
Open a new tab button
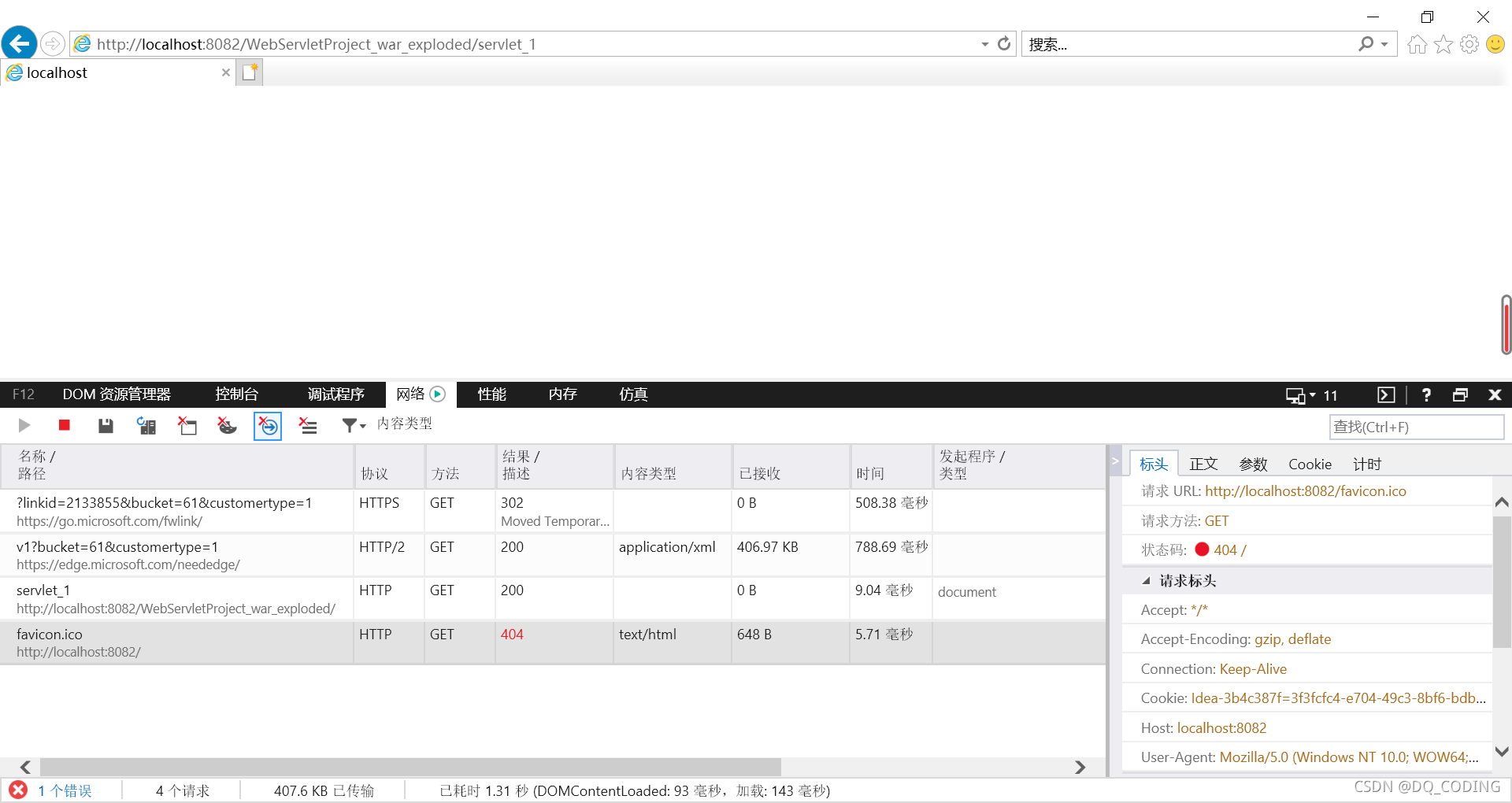[x=250, y=72]
